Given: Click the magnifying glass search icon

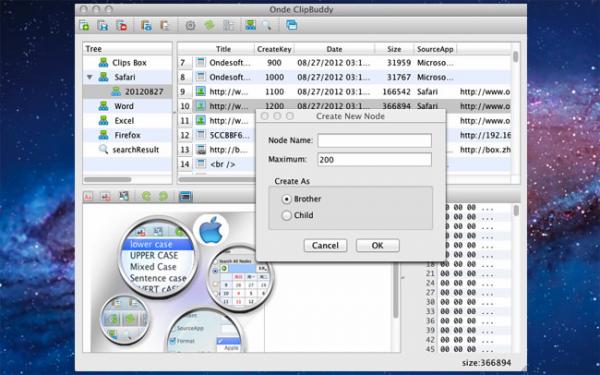Looking at the screenshot, I should coord(267,26).
